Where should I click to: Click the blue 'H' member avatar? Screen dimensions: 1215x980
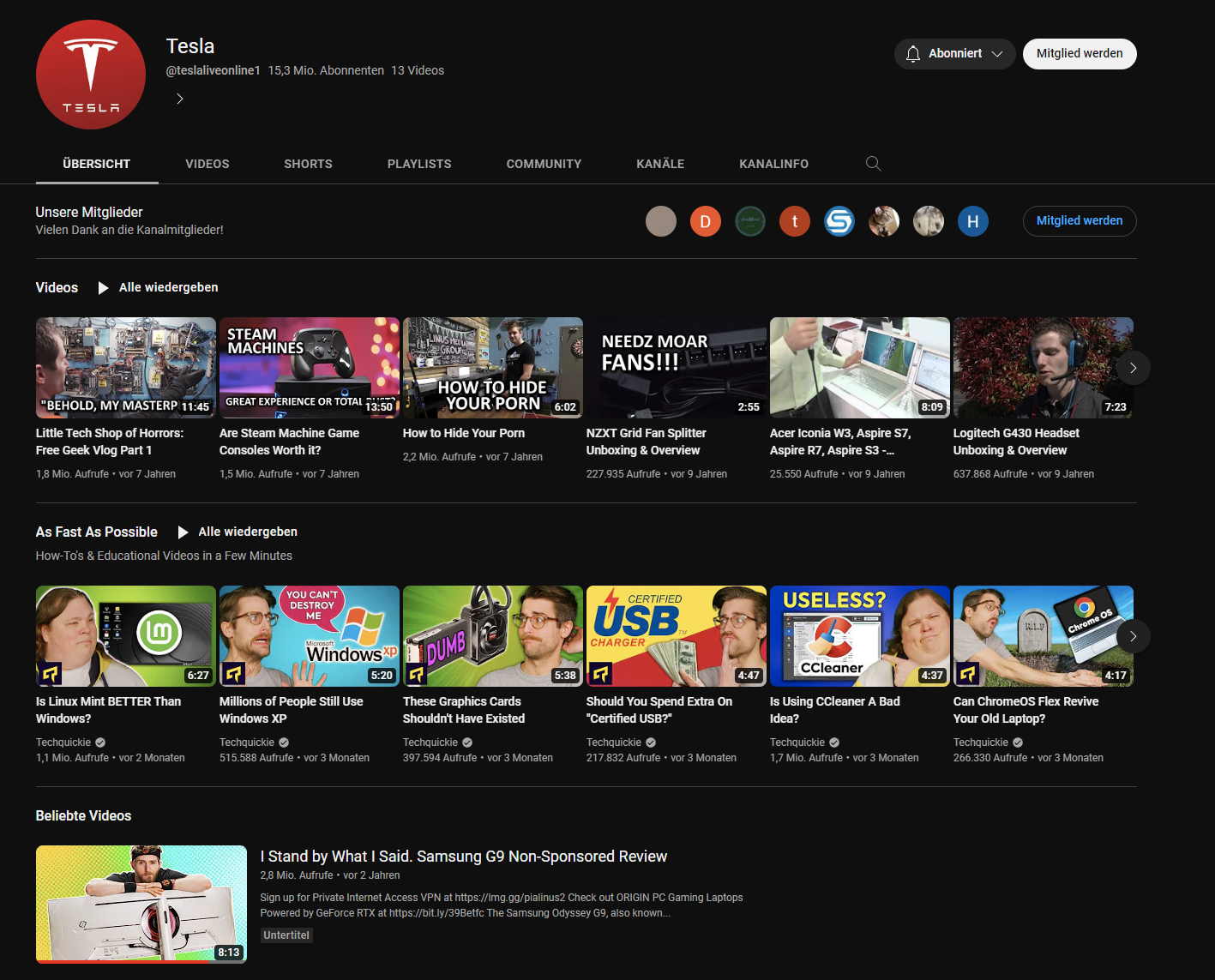click(973, 221)
